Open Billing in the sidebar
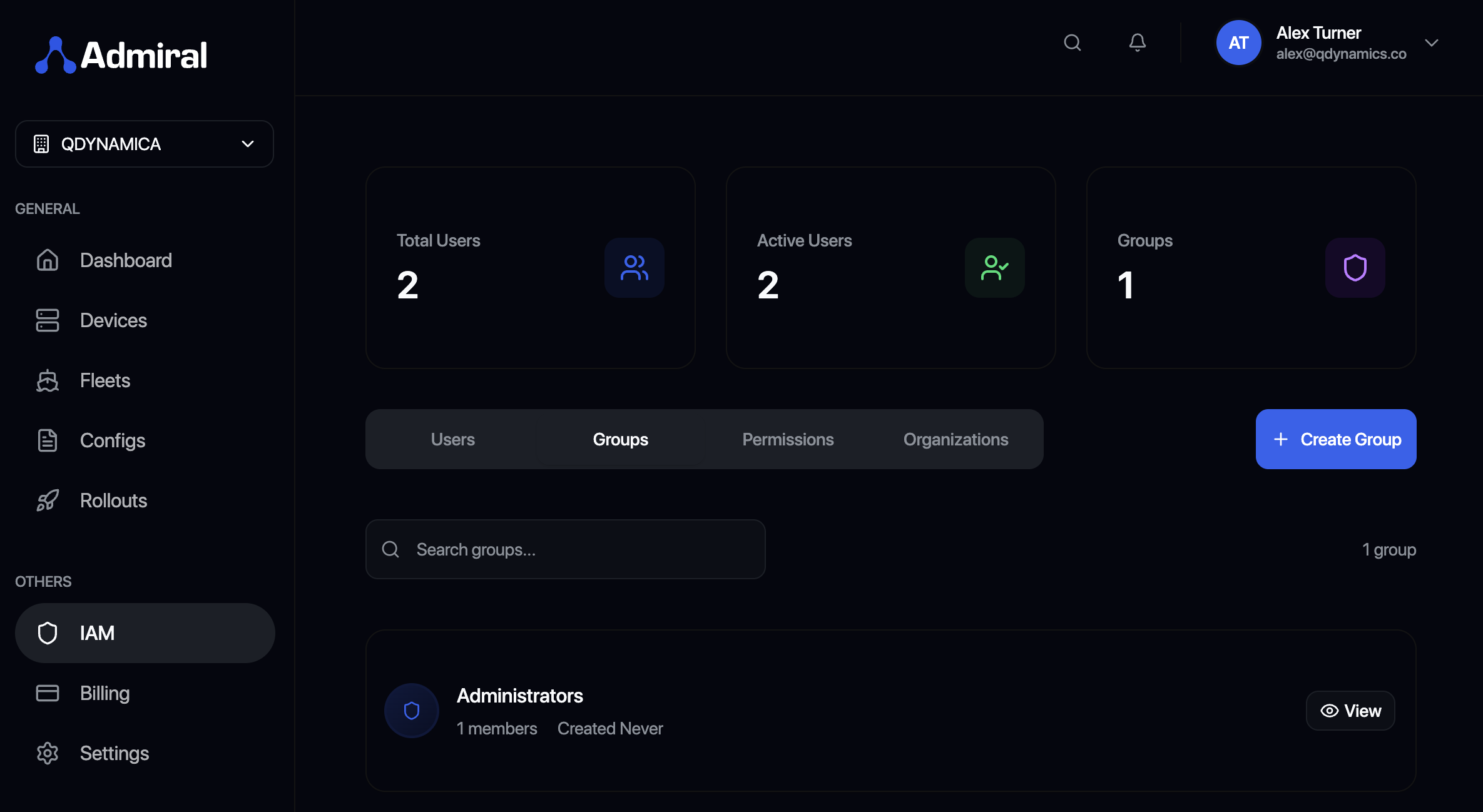The width and height of the screenshot is (1483, 812). coord(105,693)
